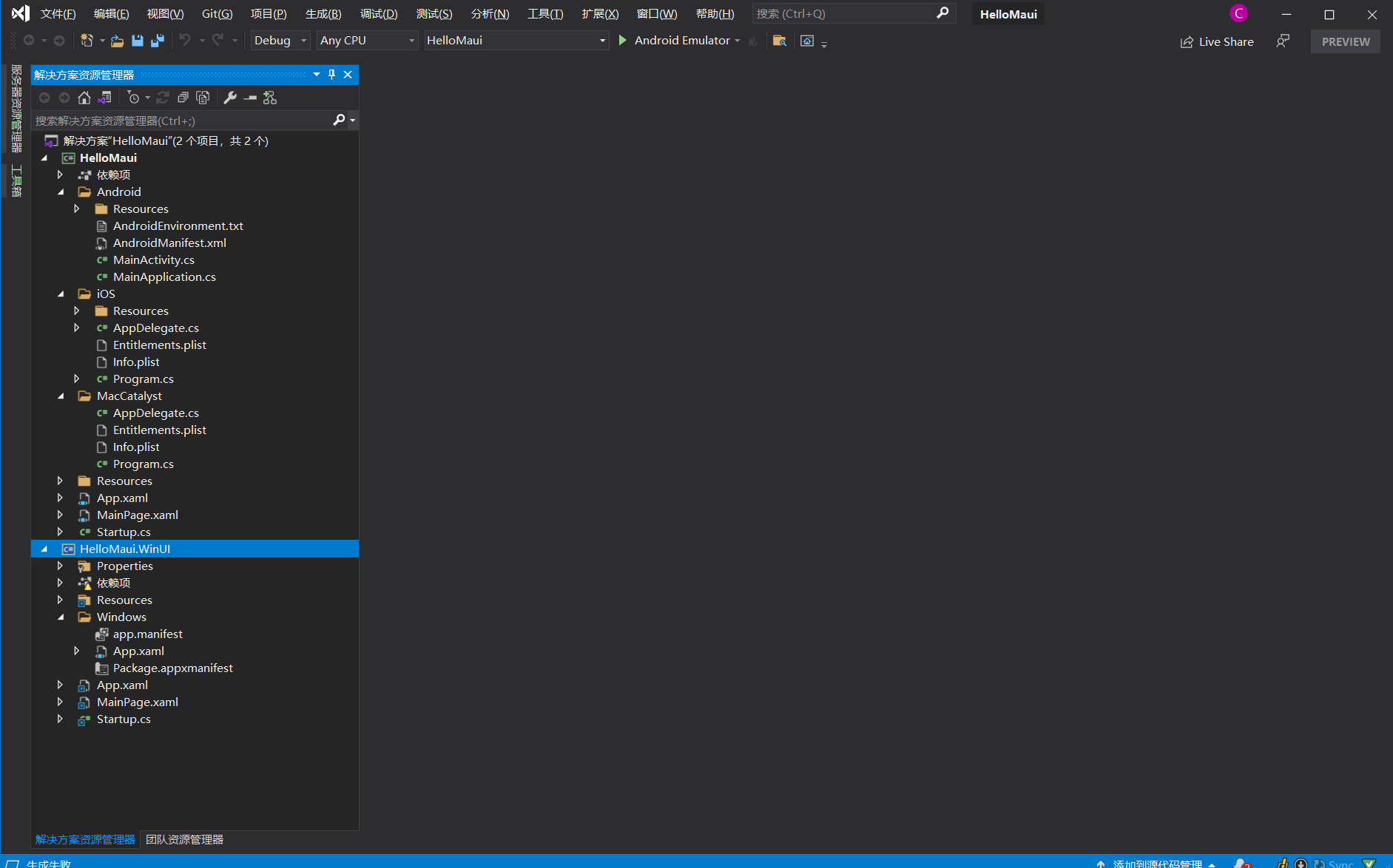
Task: Click the View Class Diagram icon
Action: click(270, 98)
